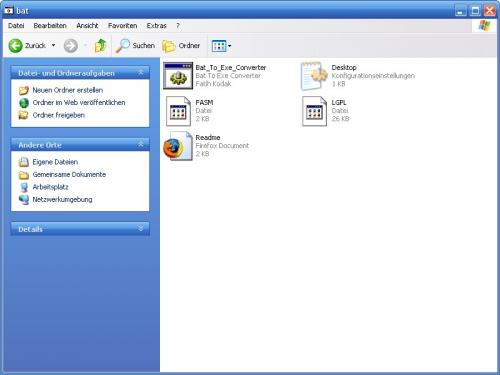Open the Suchen search tool

click(135, 46)
